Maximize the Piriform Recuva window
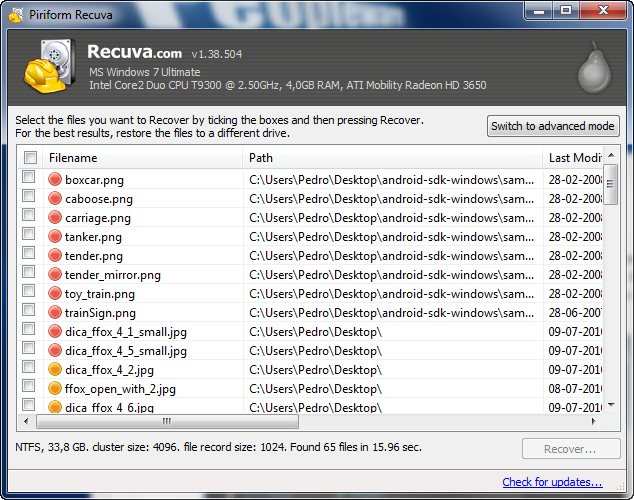The height and width of the screenshot is (500, 634). [x=566, y=11]
